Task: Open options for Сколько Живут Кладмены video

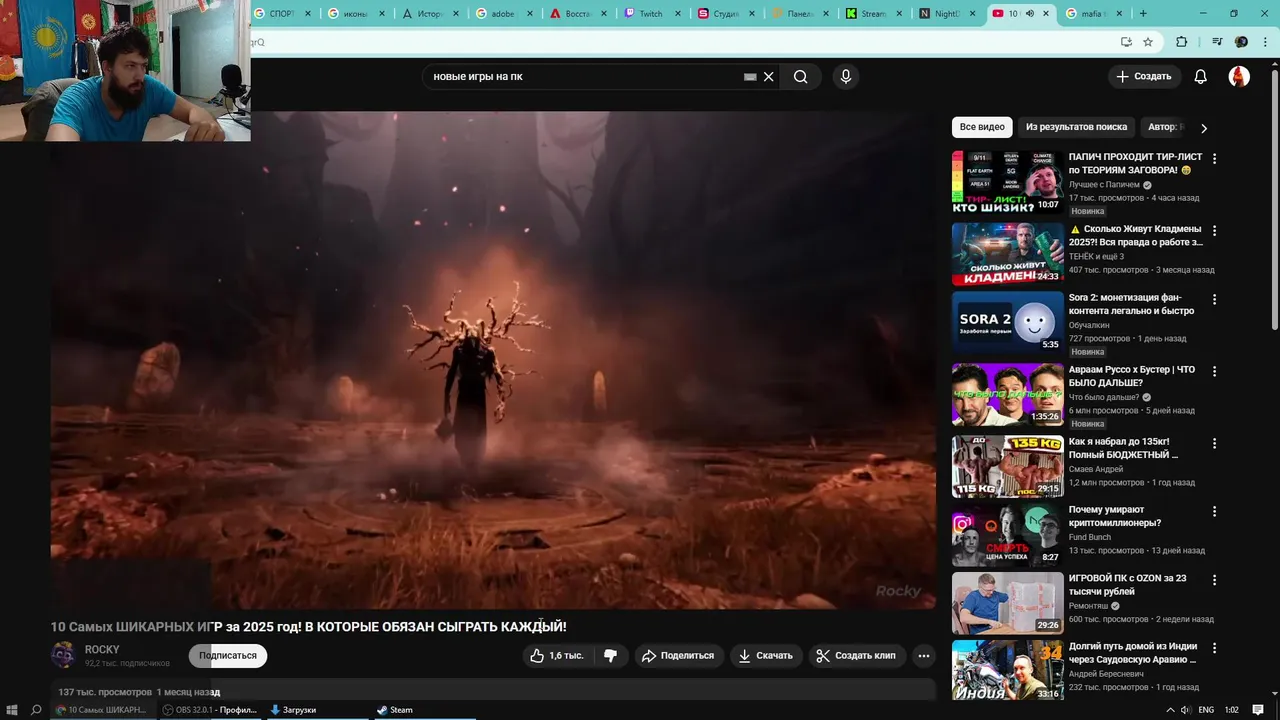Action: tap(1215, 231)
